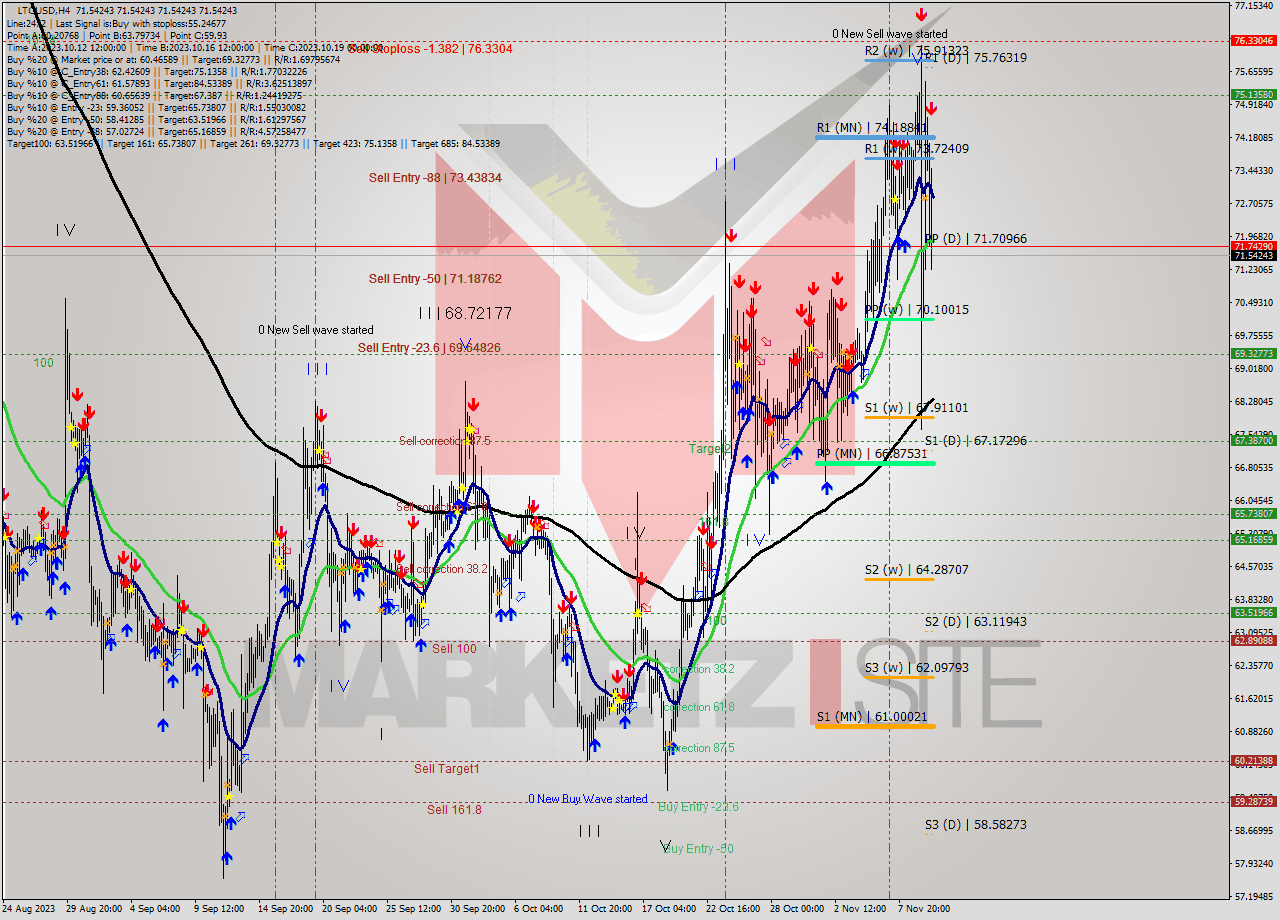1280x920 pixels.
Task: Click the 'PP (w) | 70.10015' pivot label
Action: pos(916,310)
